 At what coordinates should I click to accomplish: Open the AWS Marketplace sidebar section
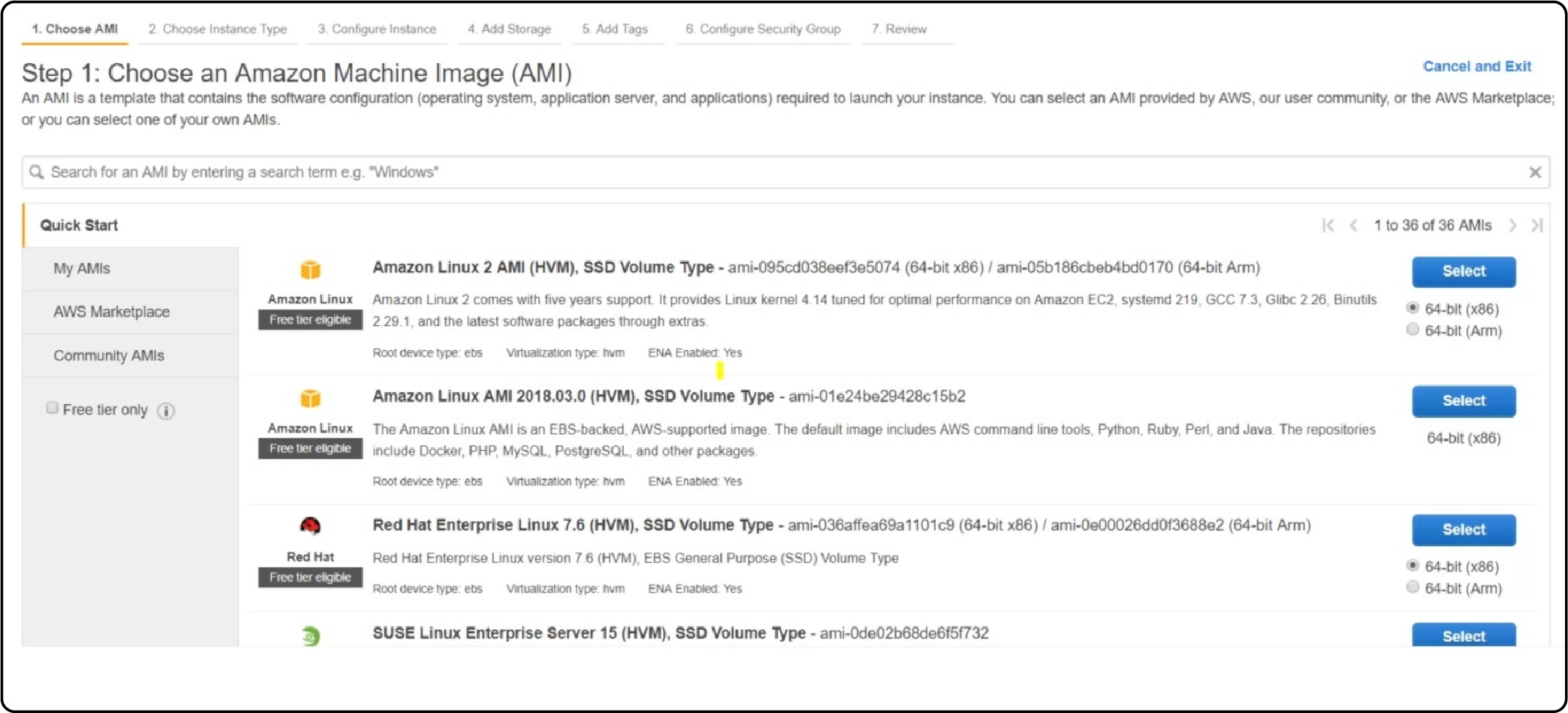(111, 312)
